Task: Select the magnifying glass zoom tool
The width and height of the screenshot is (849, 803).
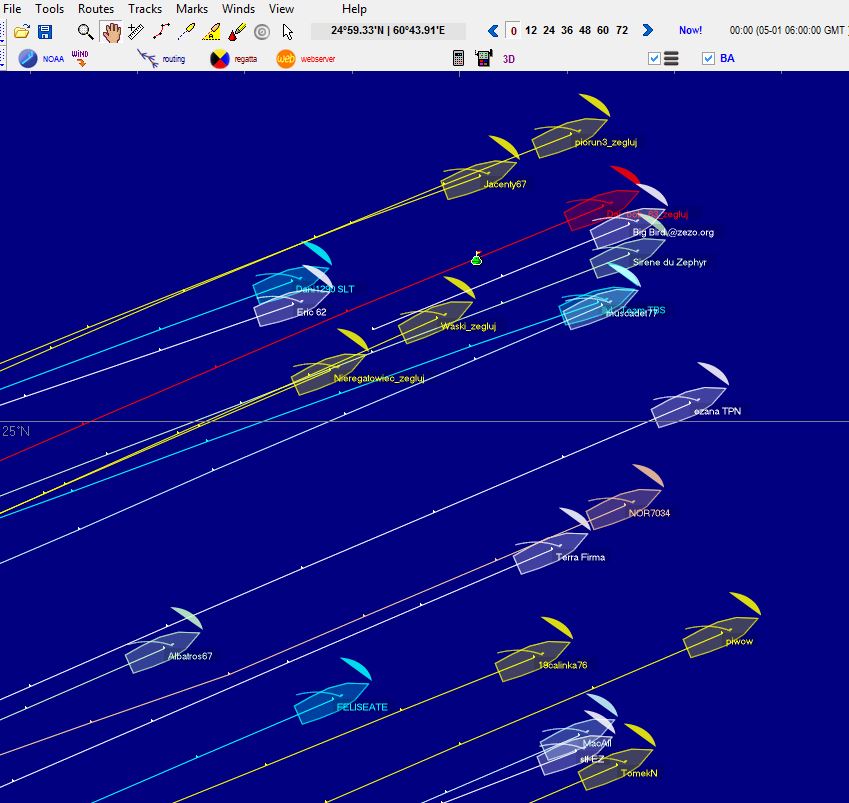Action: coord(86,32)
